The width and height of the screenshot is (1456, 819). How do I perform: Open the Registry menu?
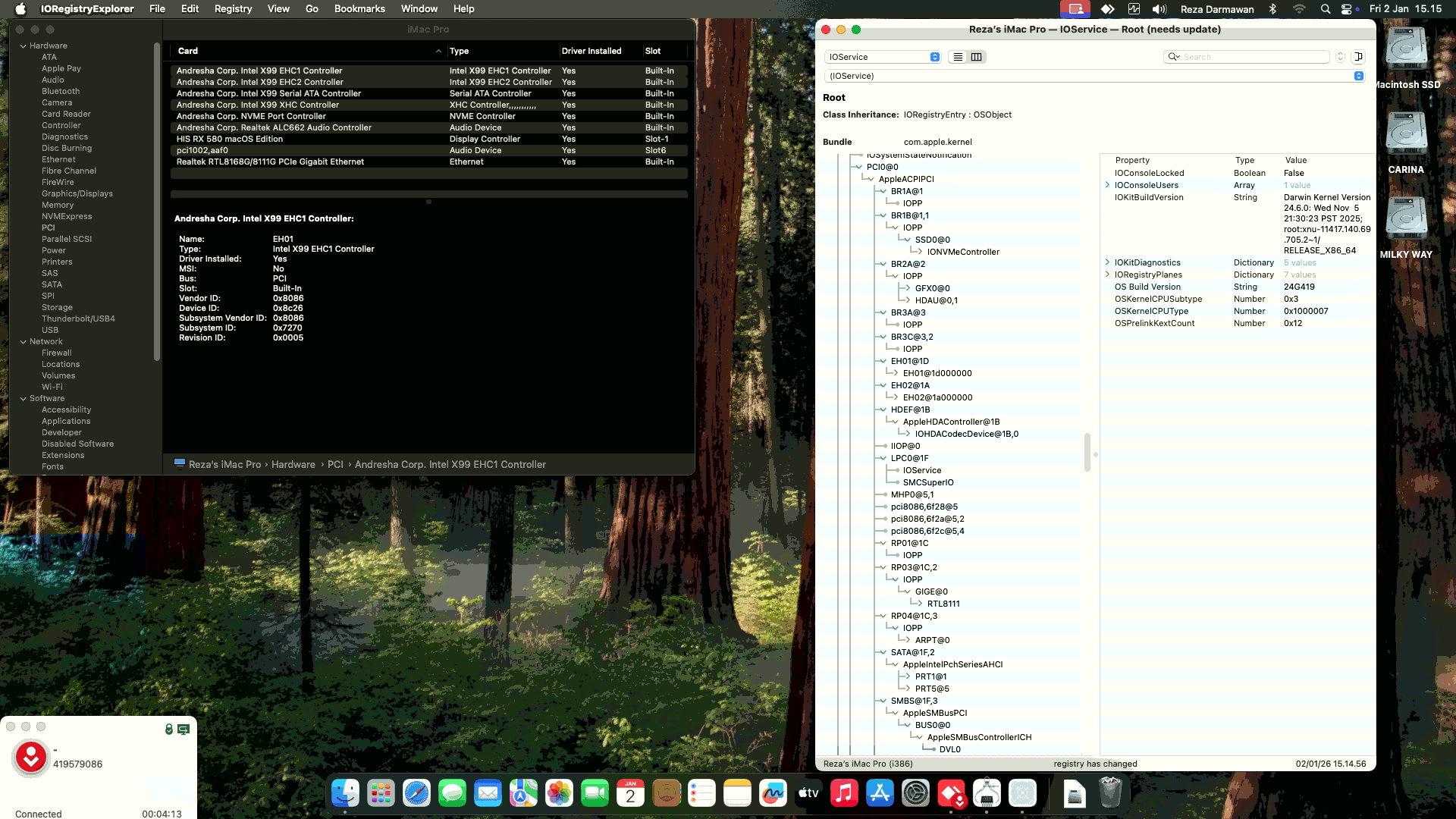coord(233,9)
